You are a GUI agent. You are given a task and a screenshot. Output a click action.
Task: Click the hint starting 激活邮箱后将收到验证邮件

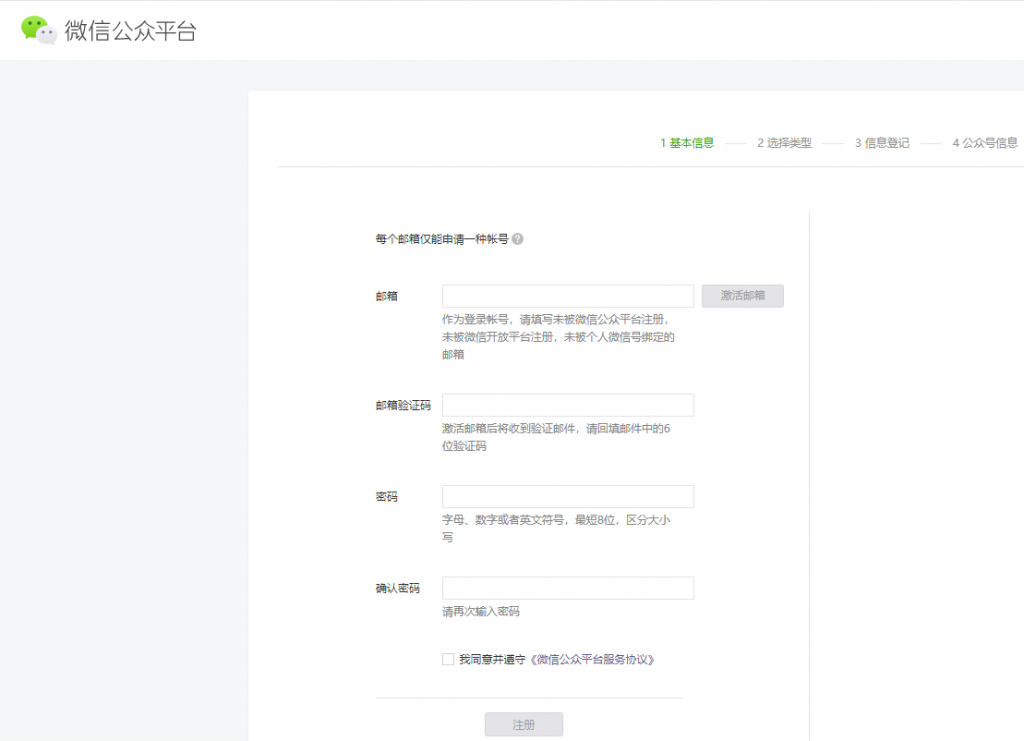(x=556, y=437)
